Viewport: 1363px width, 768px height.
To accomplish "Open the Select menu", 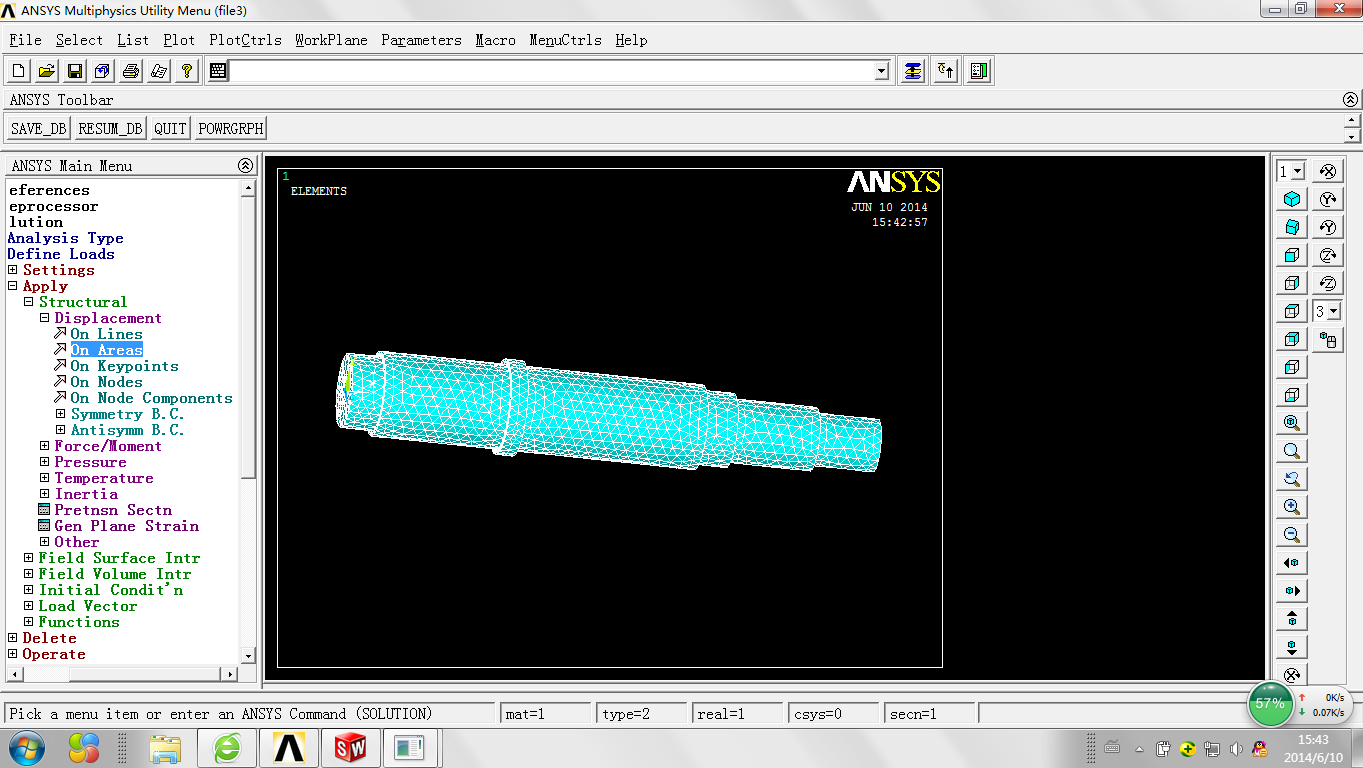I will tap(79, 40).
